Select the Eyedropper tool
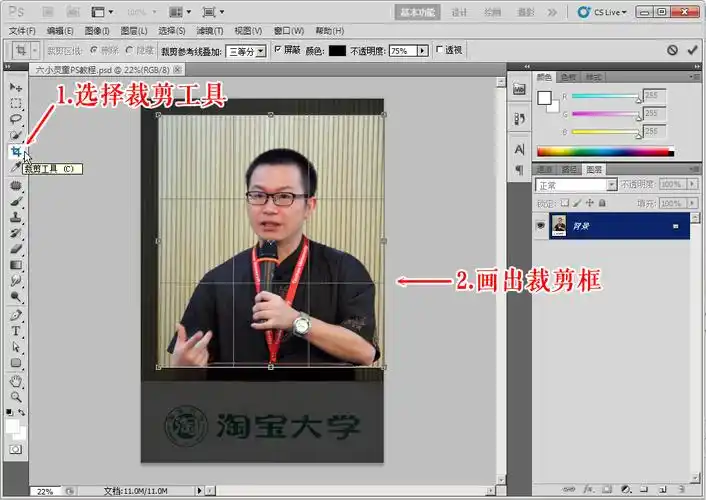 15,167
